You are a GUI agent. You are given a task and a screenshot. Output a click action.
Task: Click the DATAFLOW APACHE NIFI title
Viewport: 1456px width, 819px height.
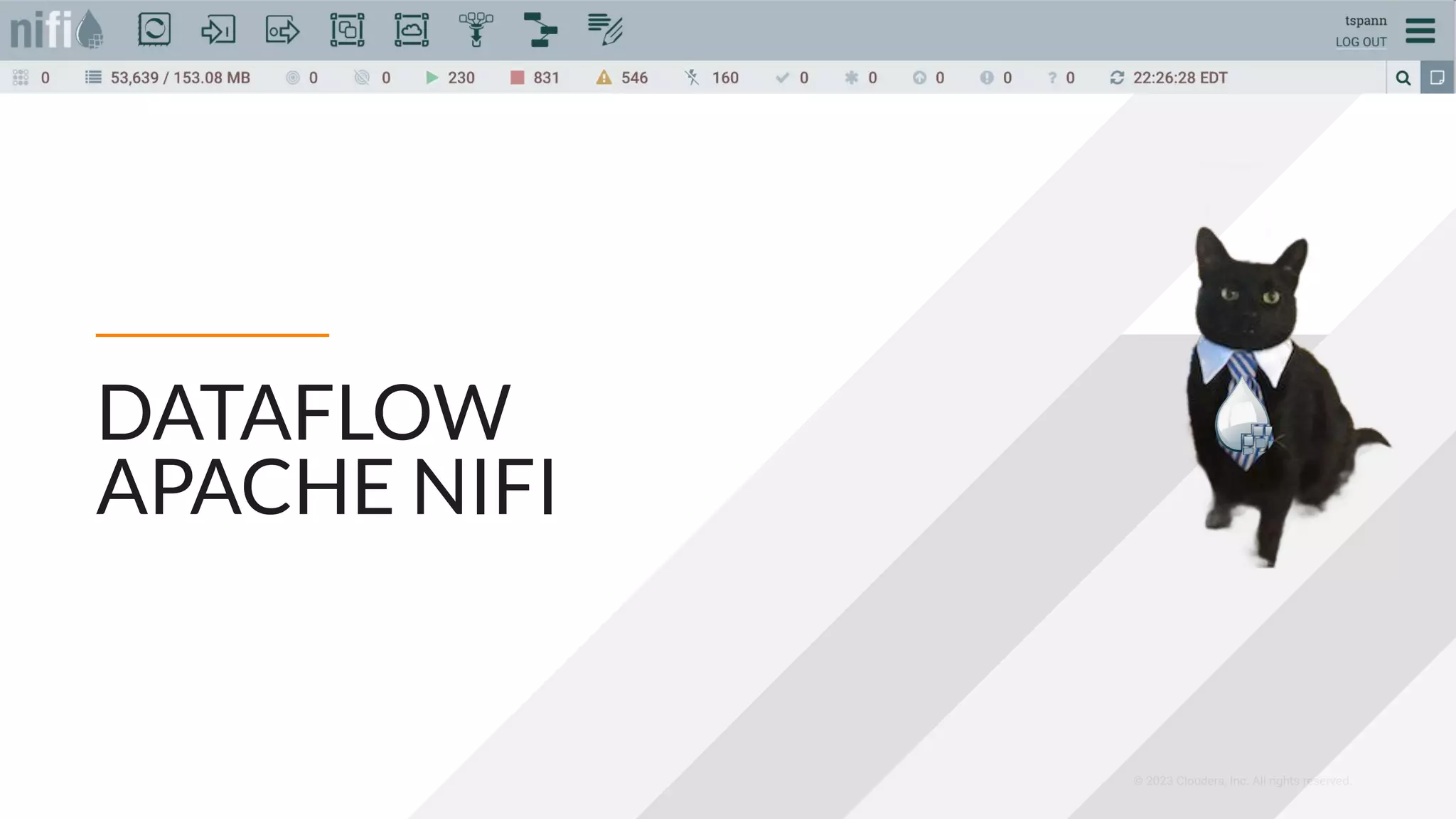point(326,449)
